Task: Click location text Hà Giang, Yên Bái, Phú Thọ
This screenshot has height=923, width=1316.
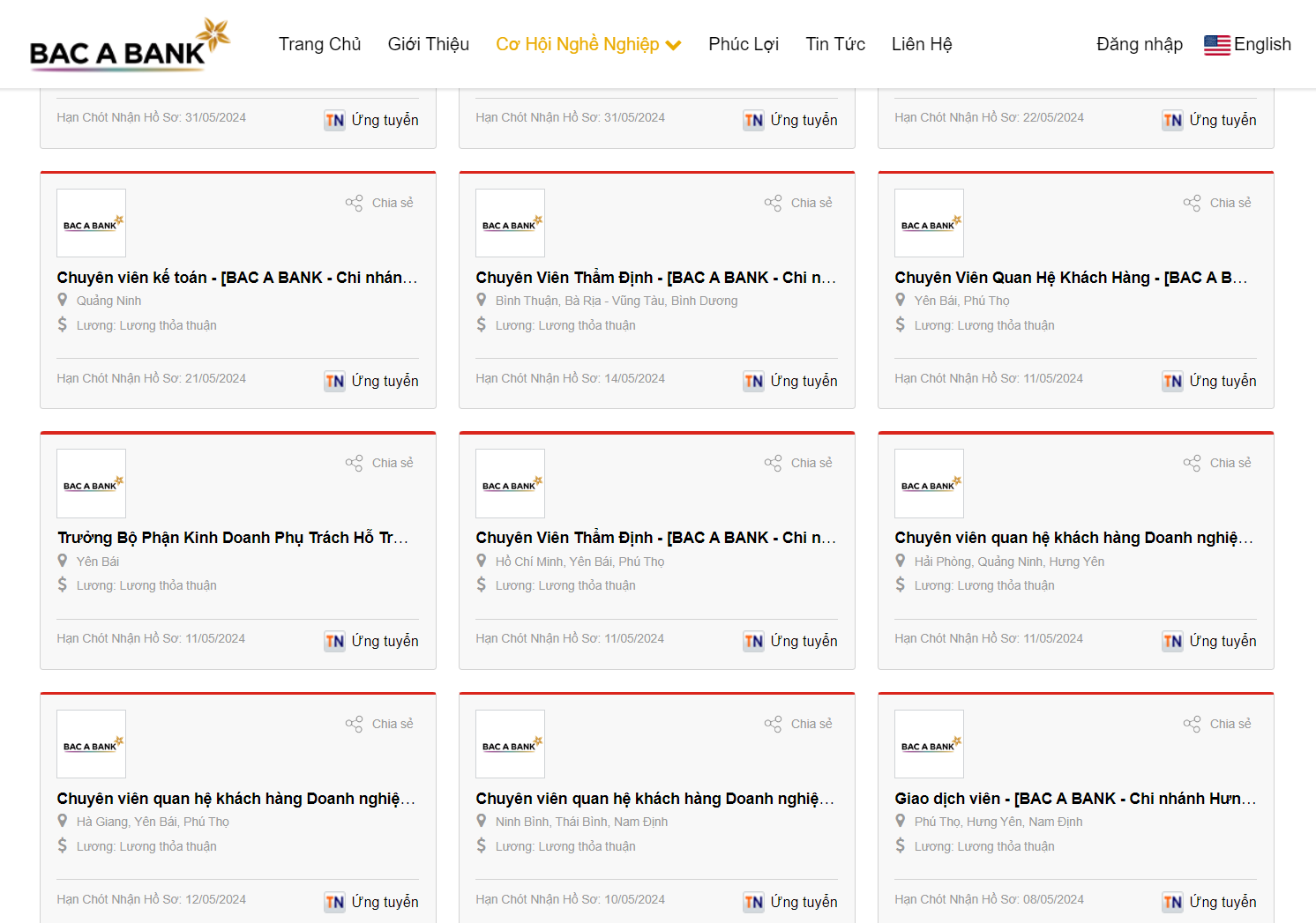Action: [153, 822]
